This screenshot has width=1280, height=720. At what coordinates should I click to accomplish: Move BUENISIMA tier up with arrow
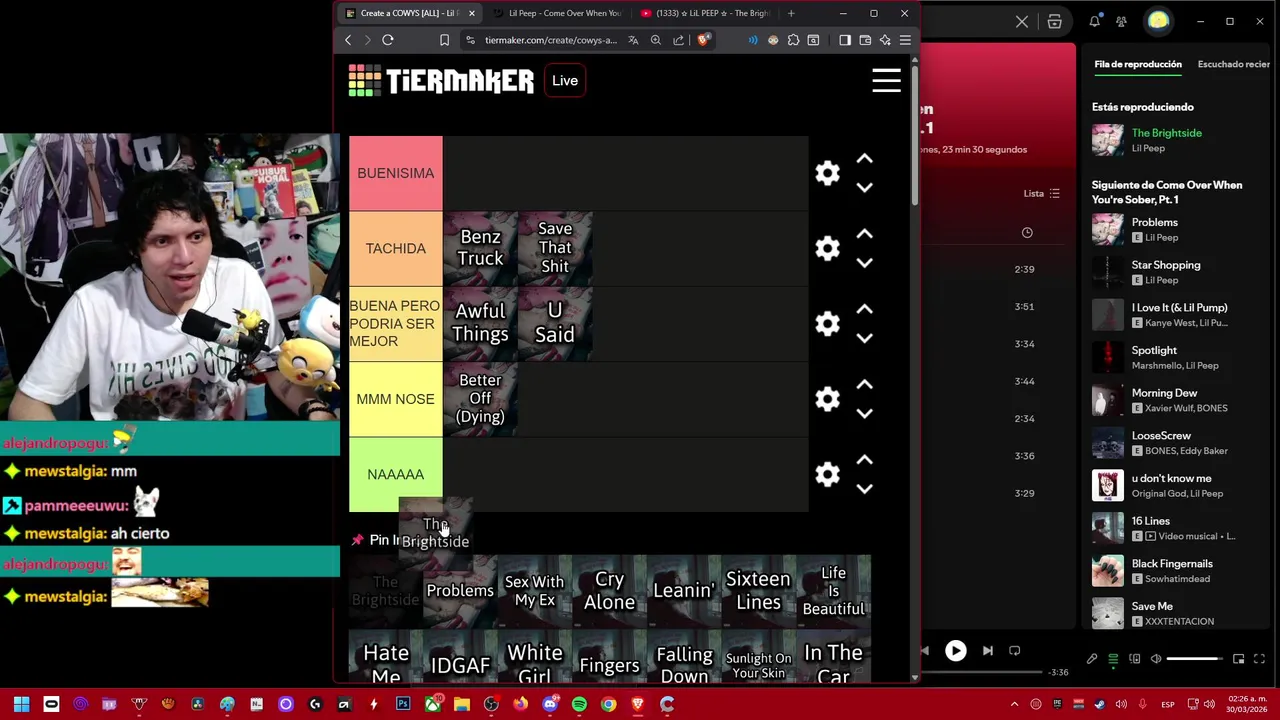tap(865, 159)
